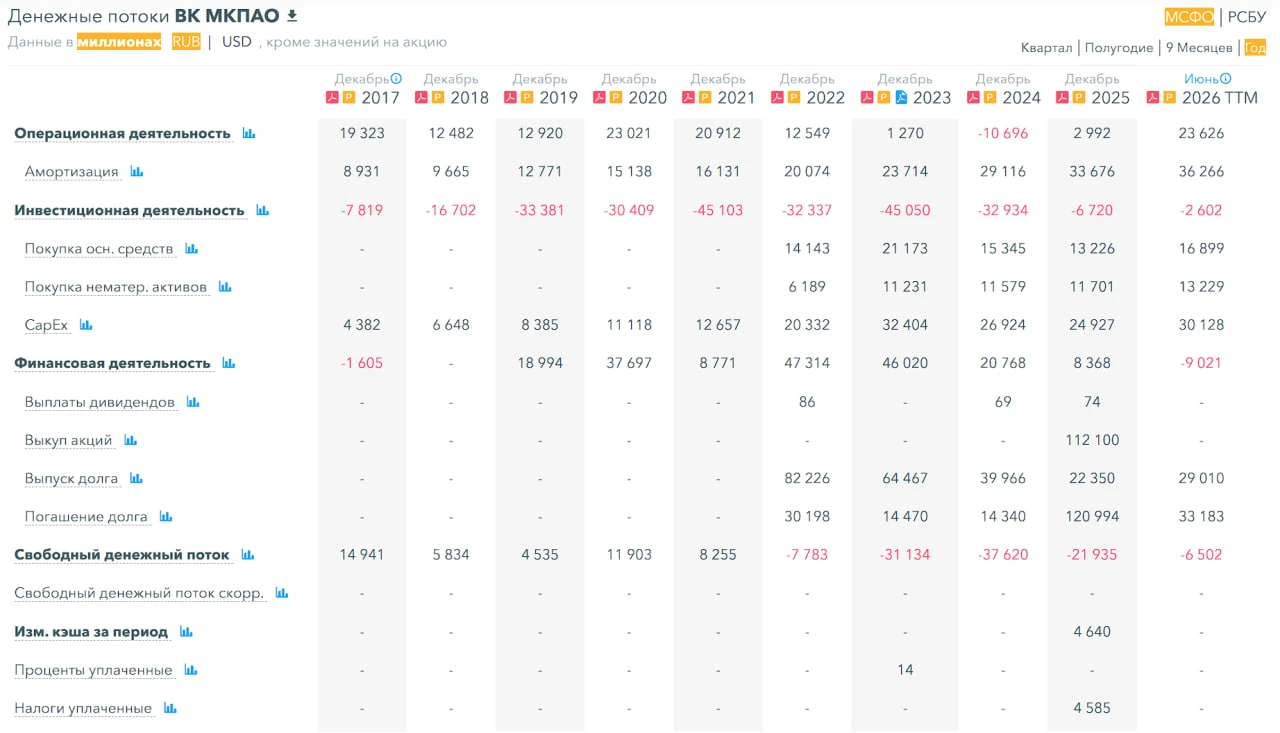Screen dimensions: 1280x733
Task: Open chart for Финансовая деятельность row
Action: 229,363
